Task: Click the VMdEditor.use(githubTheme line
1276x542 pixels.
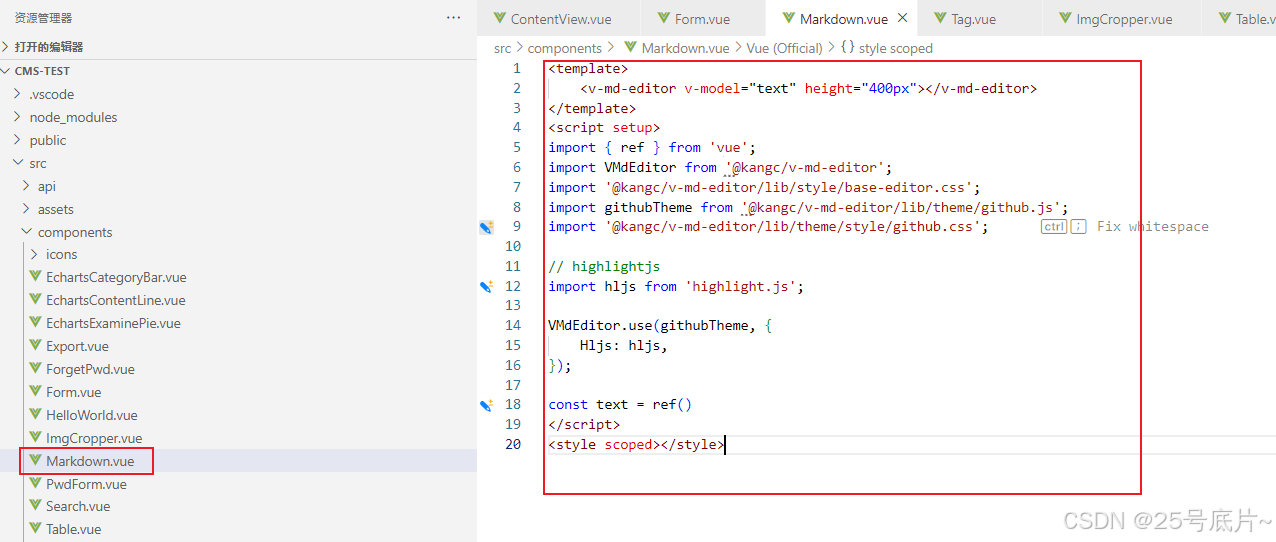Action: (660, 325)
